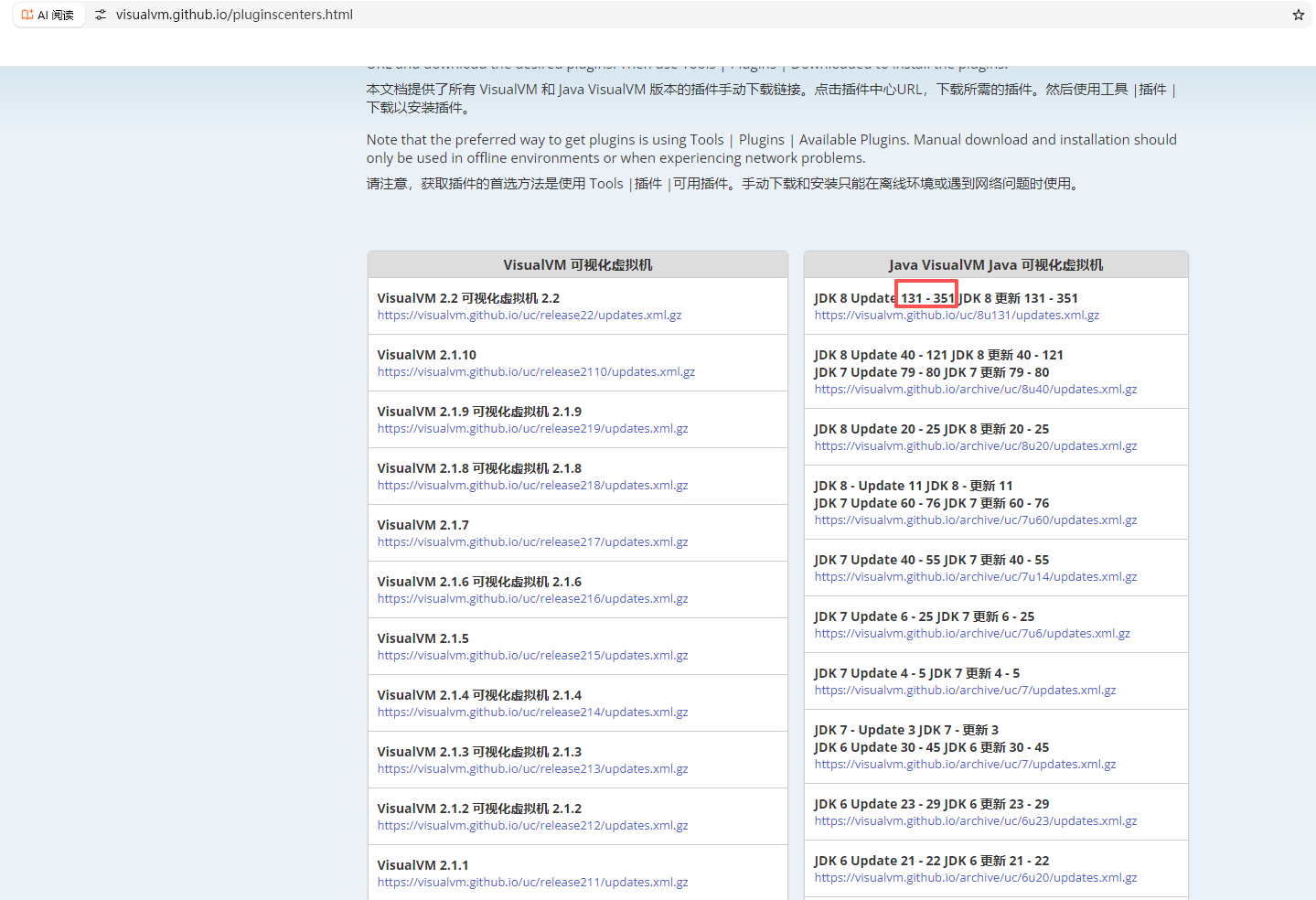Click the AI 阅读 reader button
1316x900 pixels.
tap(48, 15)
